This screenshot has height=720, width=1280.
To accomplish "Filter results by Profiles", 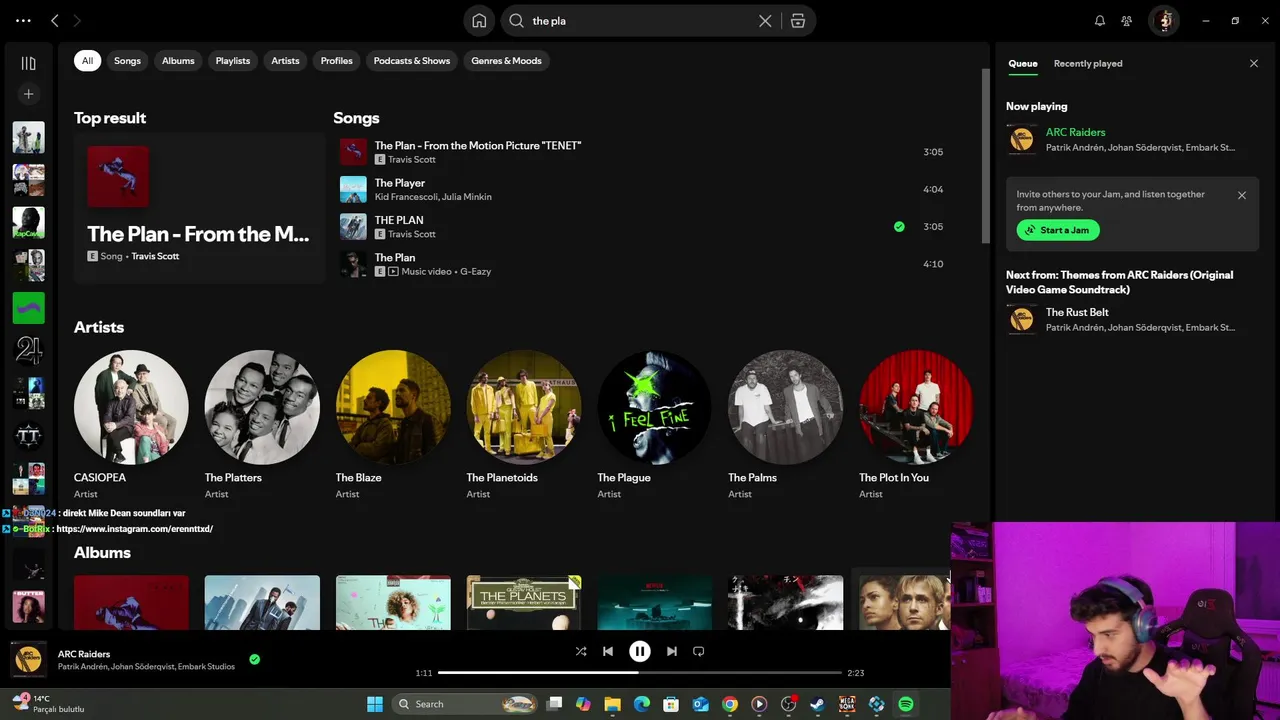I will pos(337,61).
